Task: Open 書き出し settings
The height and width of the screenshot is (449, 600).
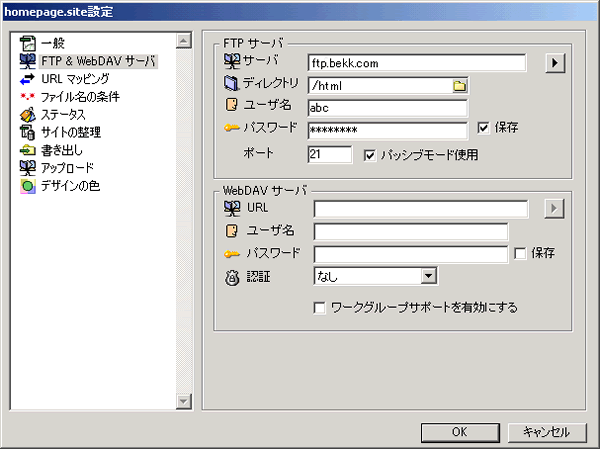Action: tap(62, 150)
